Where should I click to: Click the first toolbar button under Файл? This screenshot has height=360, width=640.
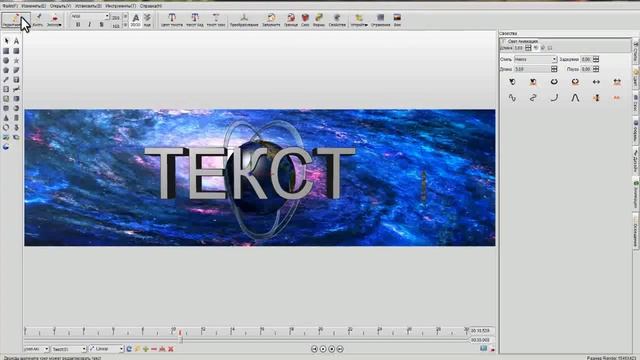tap(16, 19)
